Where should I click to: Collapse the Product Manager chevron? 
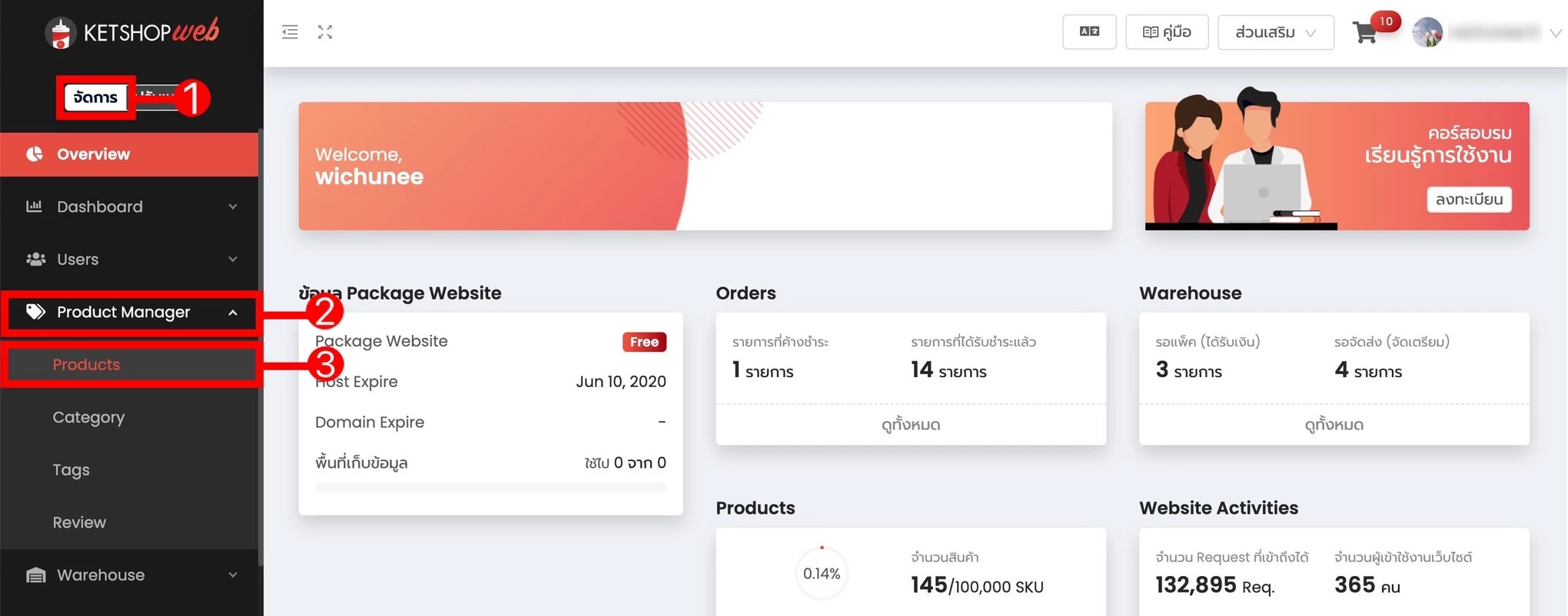pyautogui.click(x=233, y=312)
